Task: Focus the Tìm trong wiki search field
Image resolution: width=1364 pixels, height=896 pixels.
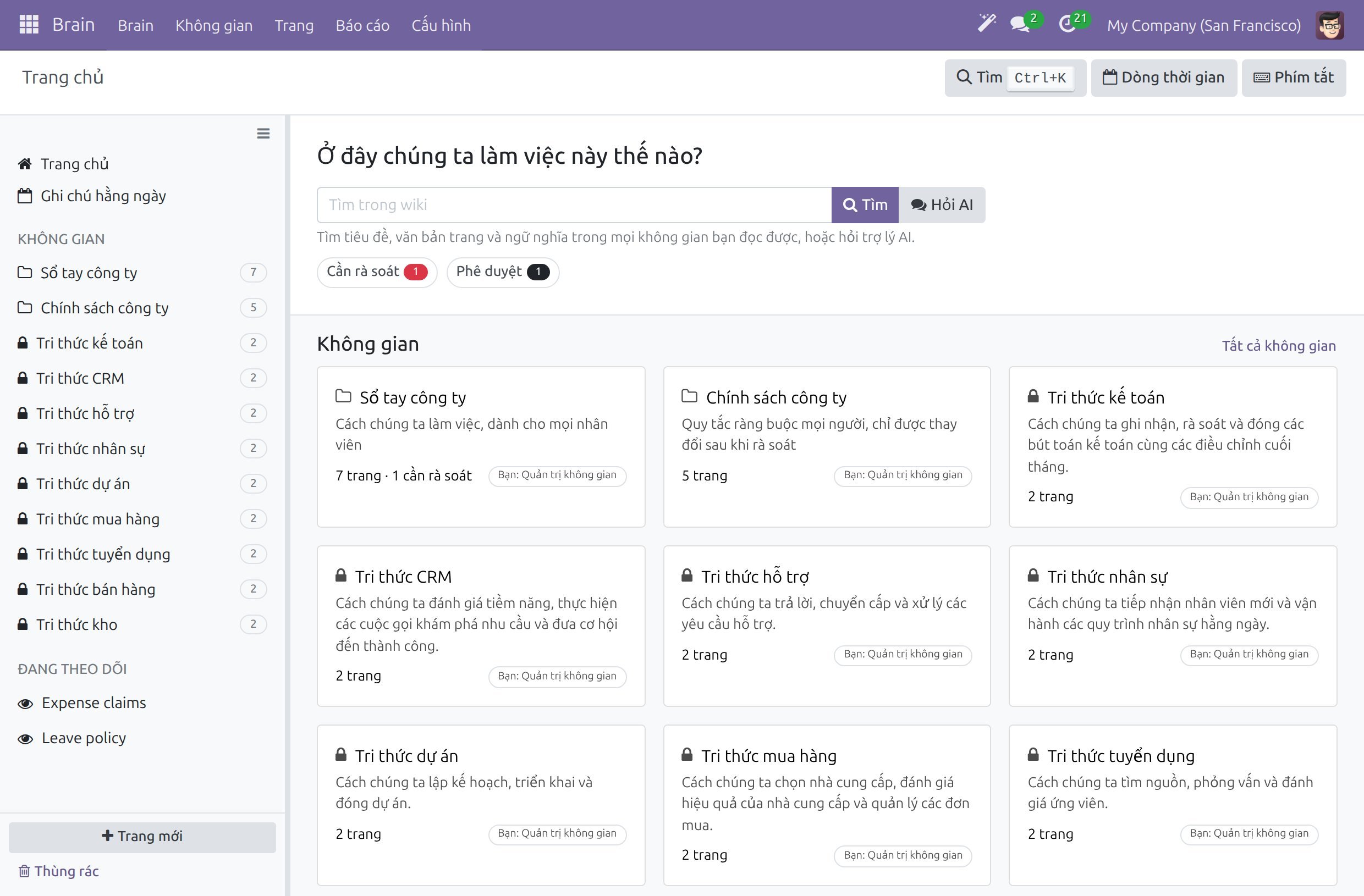Action: point(574,204)
